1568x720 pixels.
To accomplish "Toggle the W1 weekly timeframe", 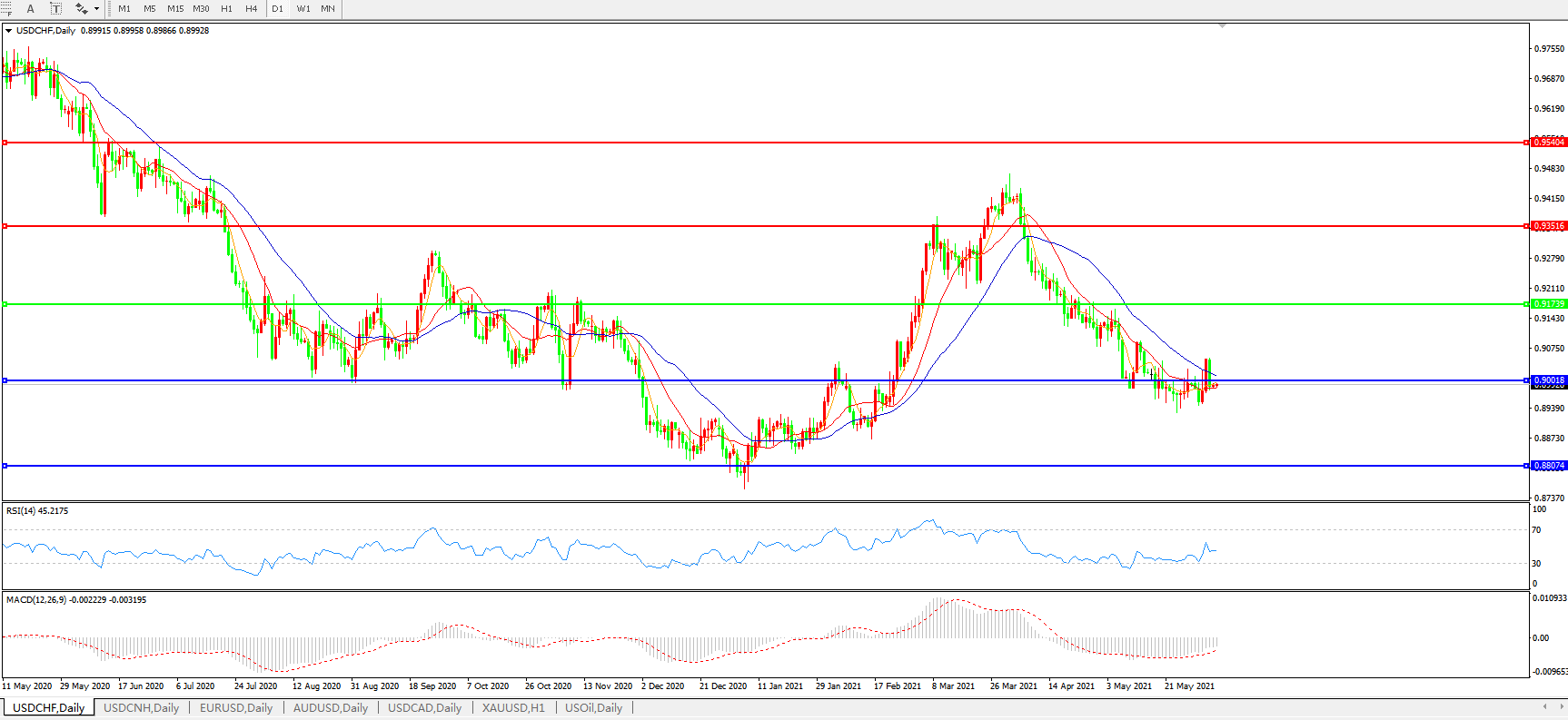I will tap(303, 8).
